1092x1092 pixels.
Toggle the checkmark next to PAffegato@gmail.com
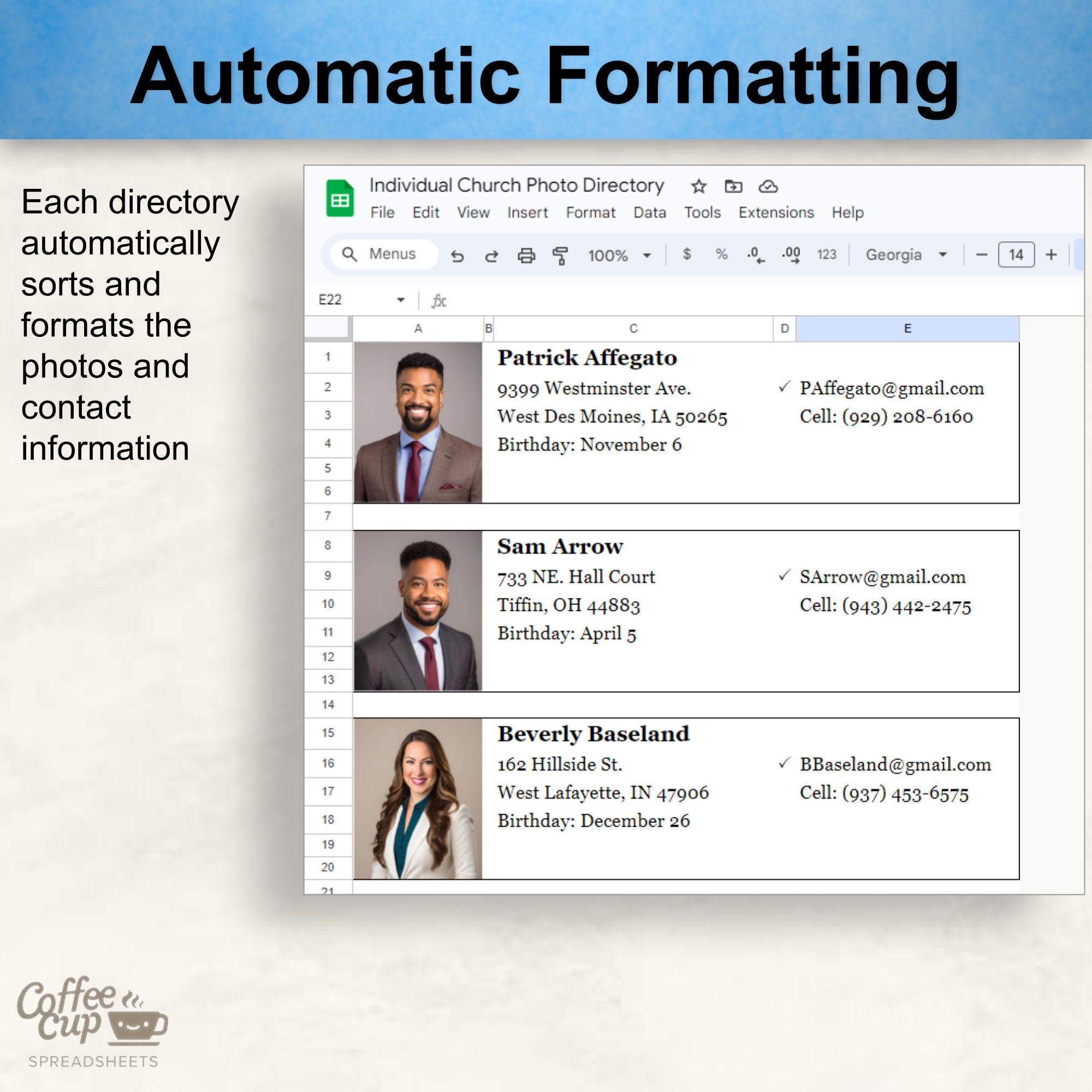coord(784,388)
